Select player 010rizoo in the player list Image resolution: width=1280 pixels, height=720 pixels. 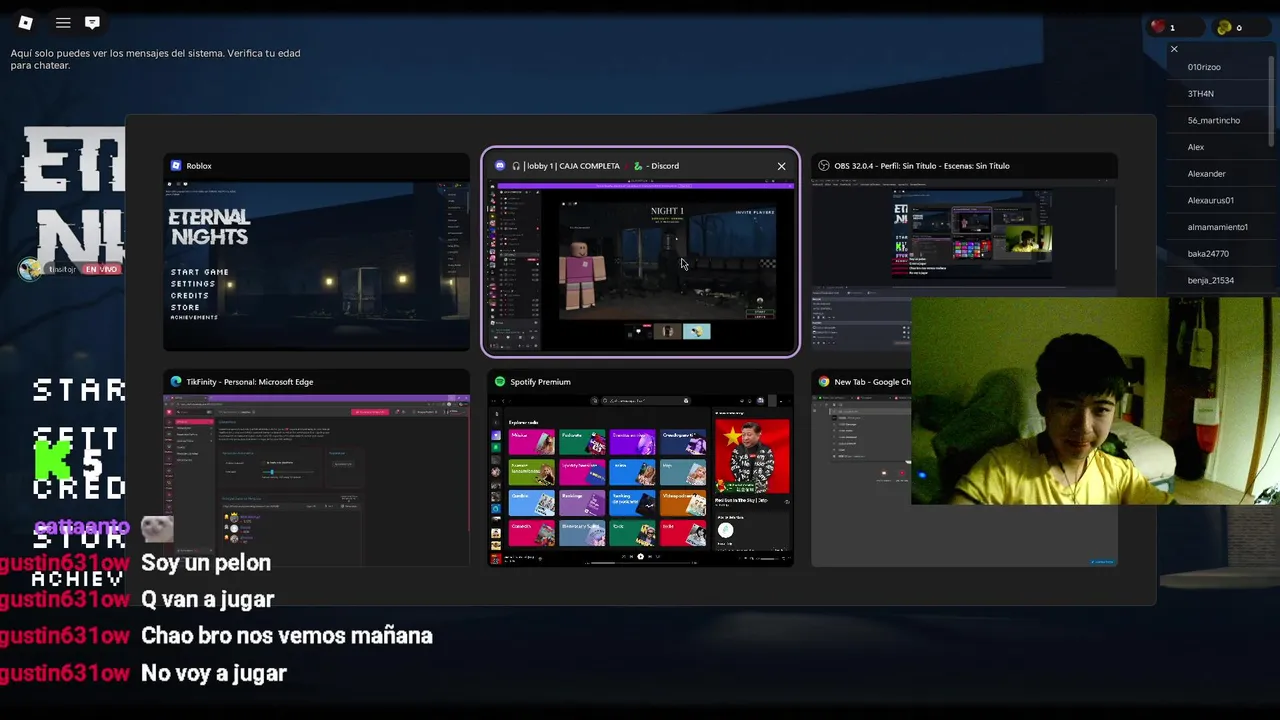1204,67
